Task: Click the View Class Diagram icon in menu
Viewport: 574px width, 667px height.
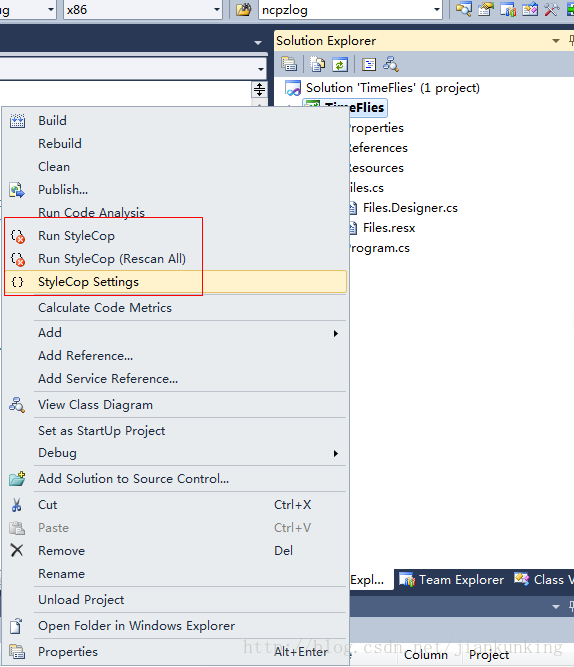Action: (x=17, y=405)
